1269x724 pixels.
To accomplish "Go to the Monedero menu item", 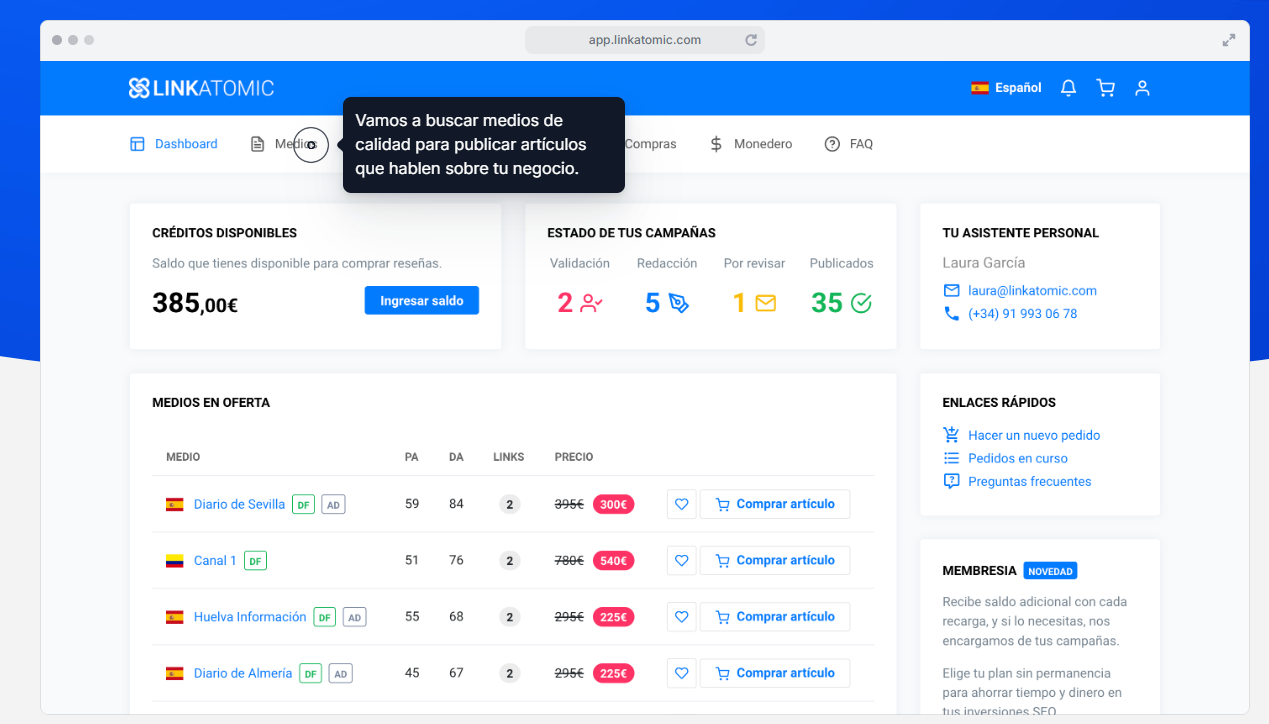I will click(751, 144).
